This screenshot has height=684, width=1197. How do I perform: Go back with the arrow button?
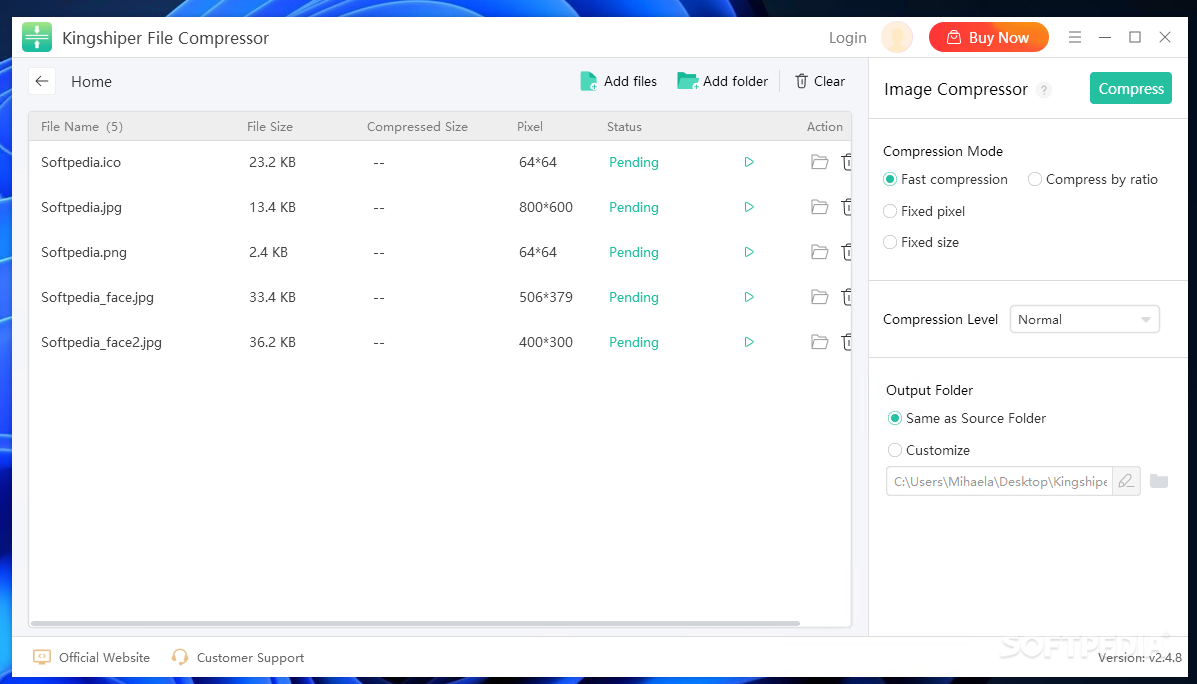(42, 81)
